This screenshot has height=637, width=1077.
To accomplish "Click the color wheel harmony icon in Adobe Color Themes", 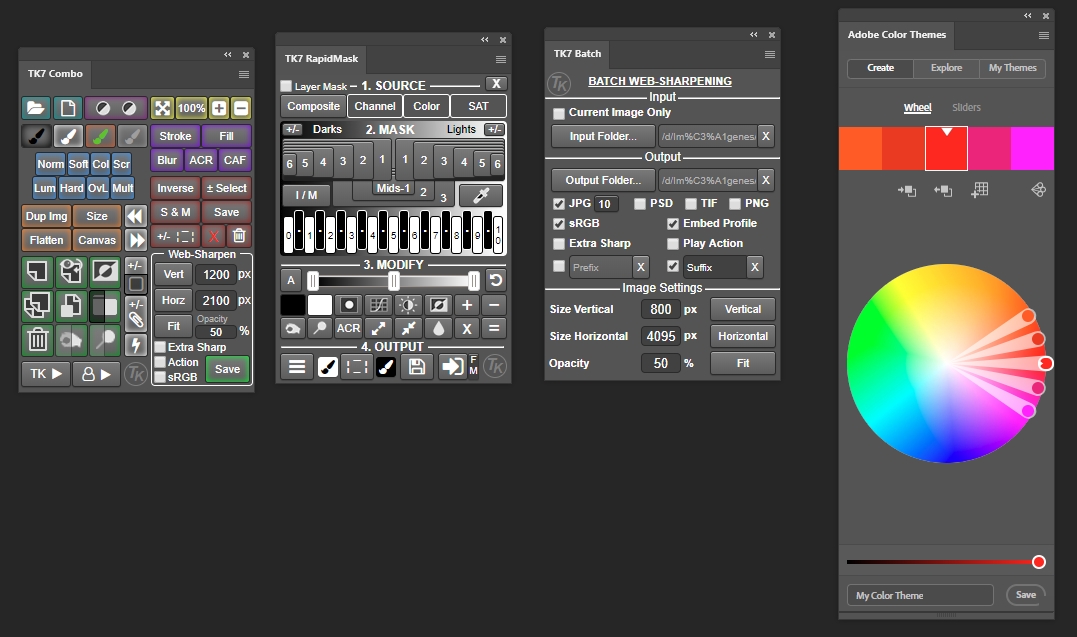I will (1039, 190).
